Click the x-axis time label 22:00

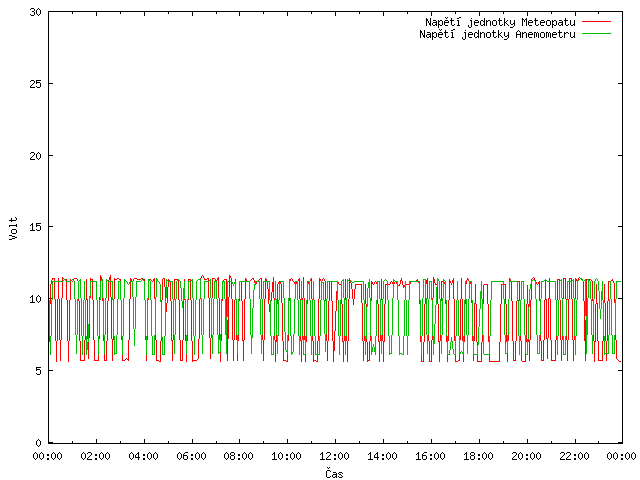[x=574, y=456]
